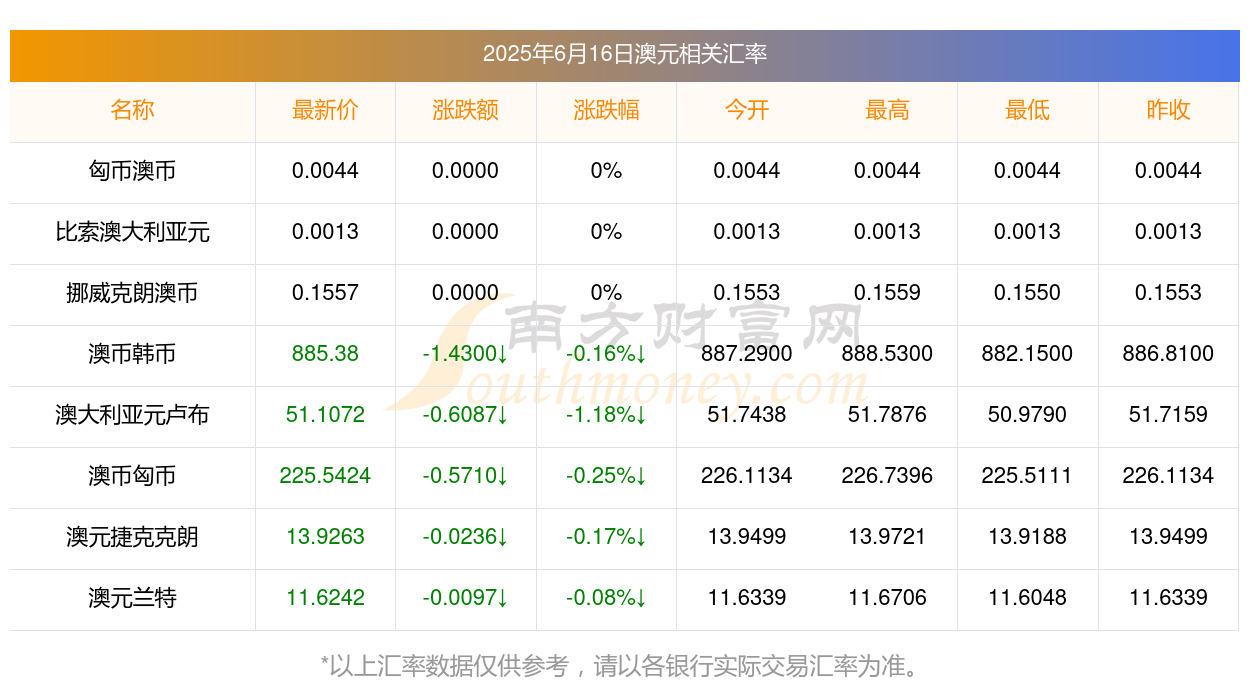Click change percent -0.25%↓
Screen dimensions: 1250x698
606,476
